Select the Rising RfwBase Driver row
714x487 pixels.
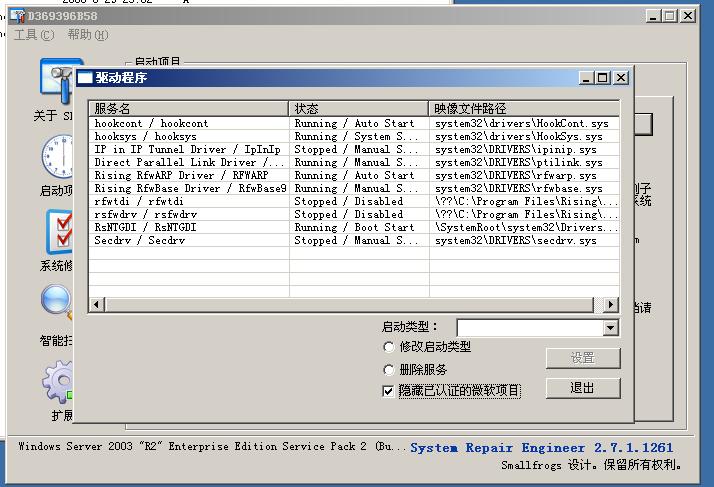tap(354, 188)
